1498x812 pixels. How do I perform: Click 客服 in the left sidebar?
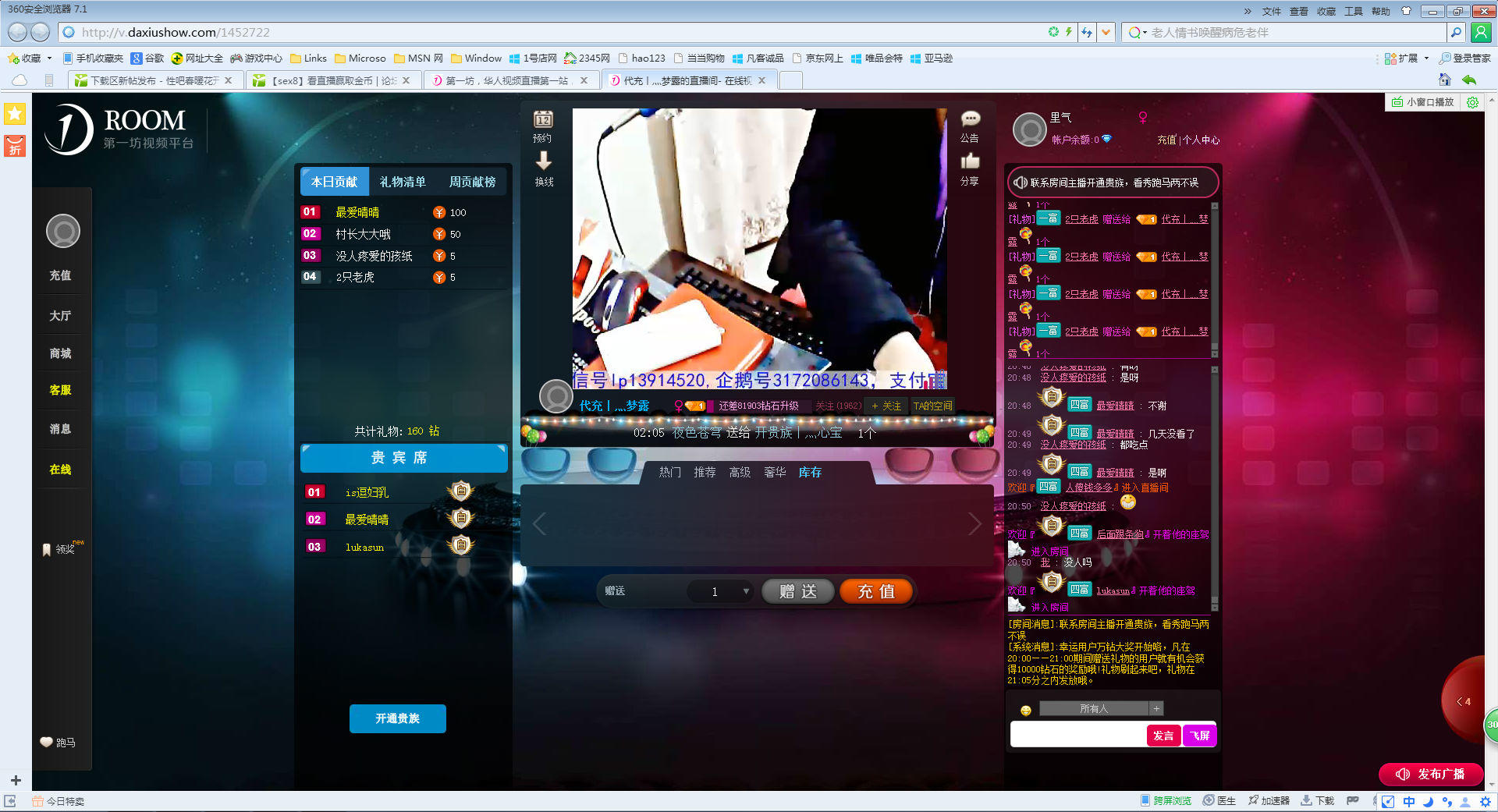(60, 389)
